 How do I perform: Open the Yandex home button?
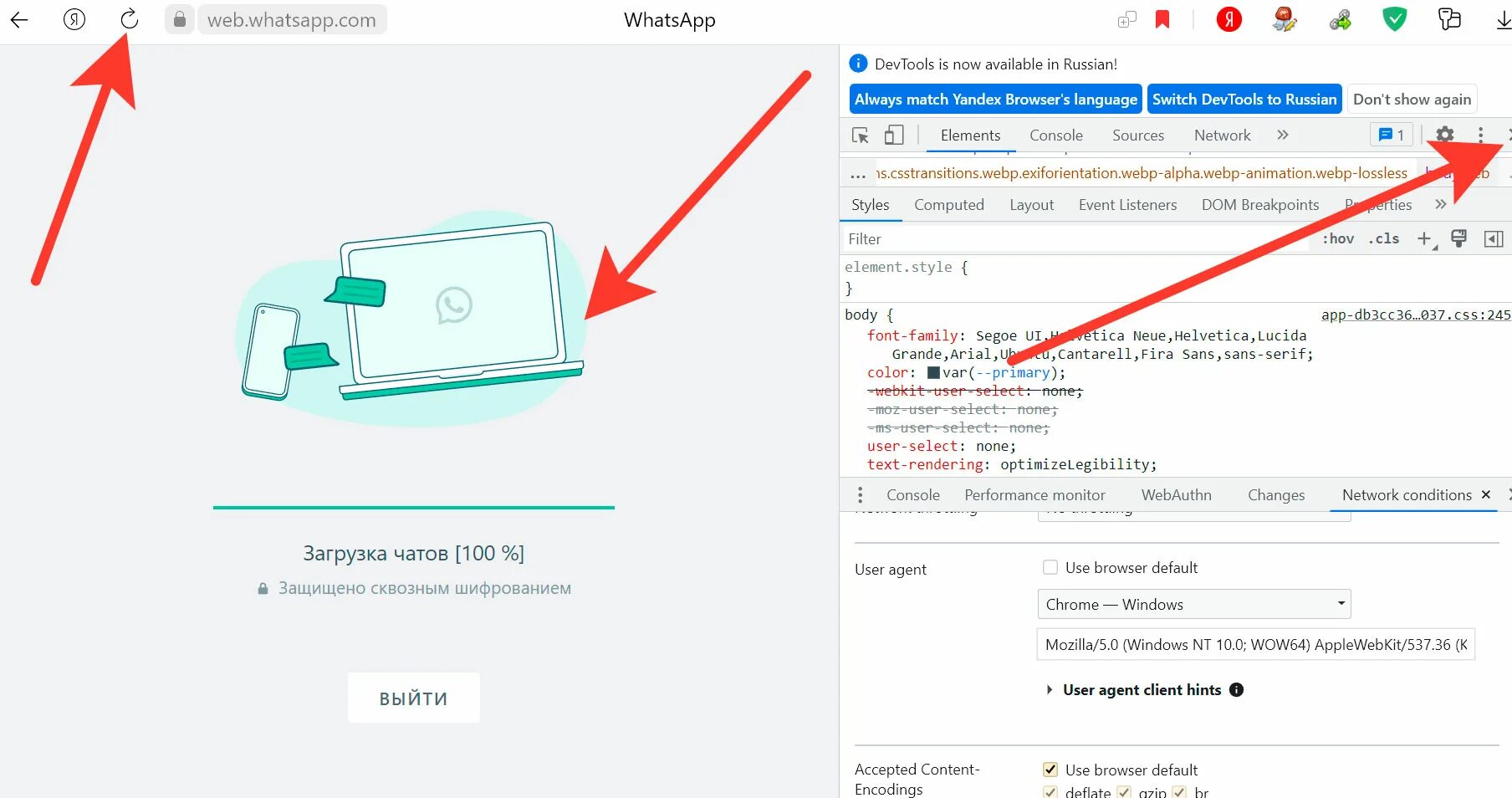pyautogui.click(x=74, y=19)
